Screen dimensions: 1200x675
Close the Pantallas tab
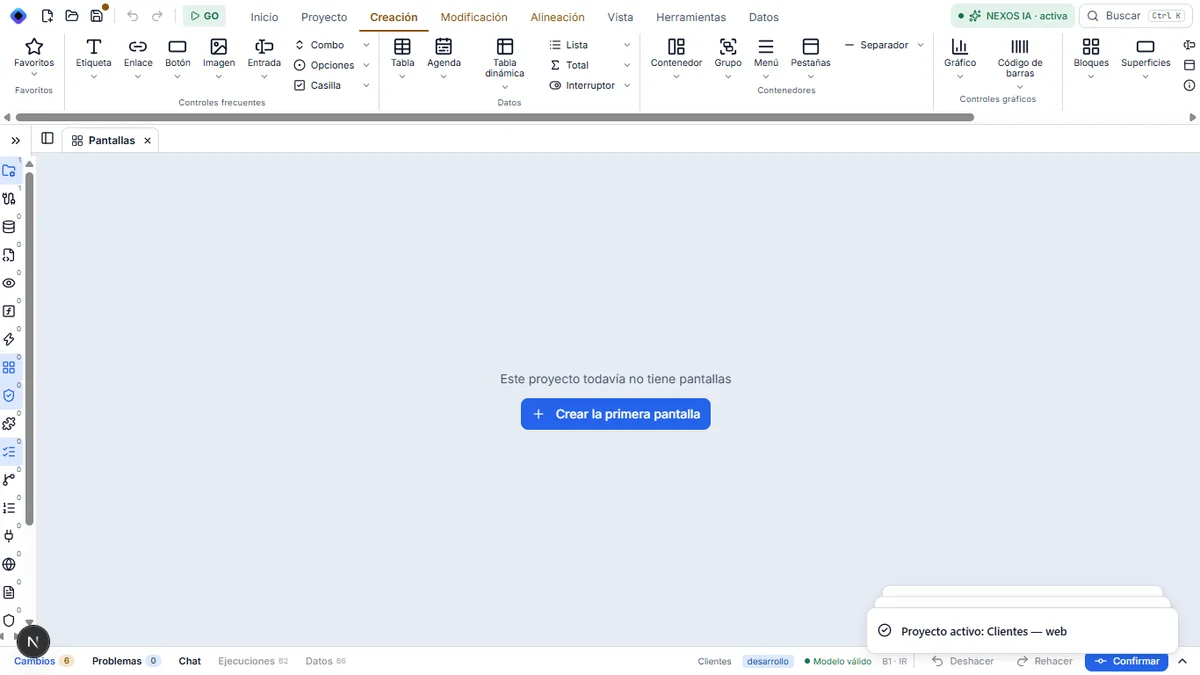(x=147, y=141)
